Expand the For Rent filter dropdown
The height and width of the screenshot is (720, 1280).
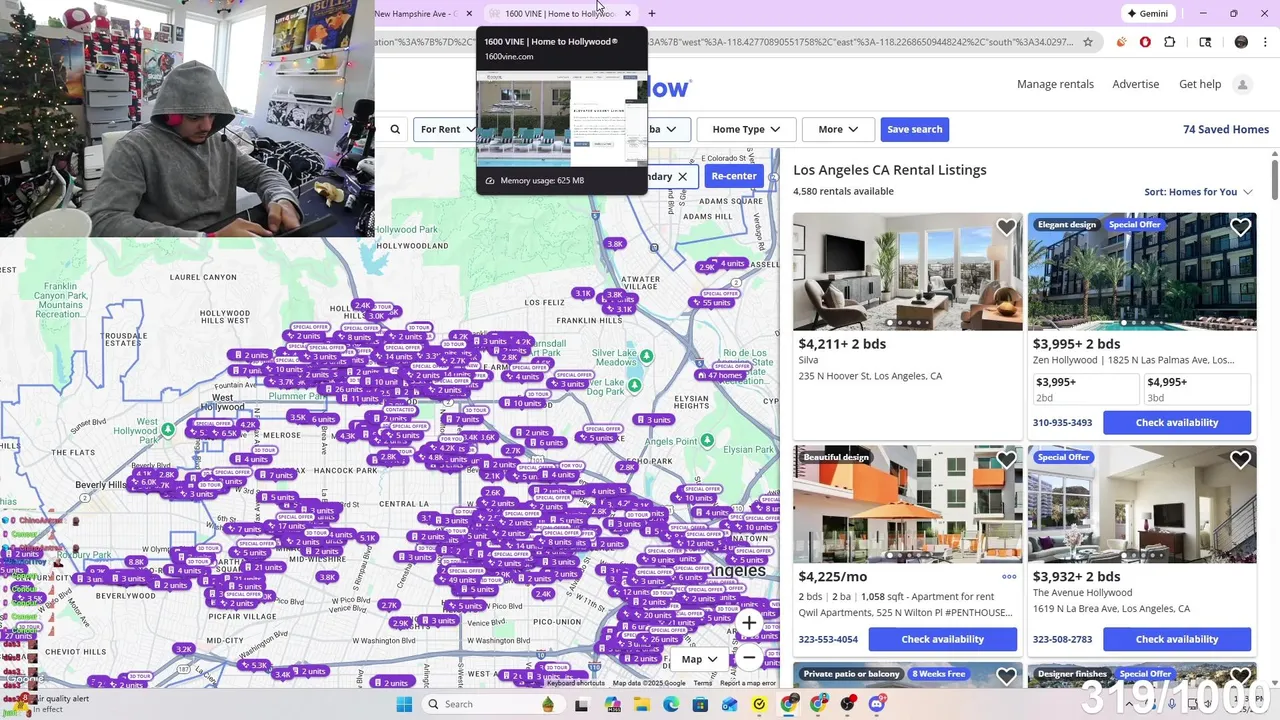click(x=446, y=129)
